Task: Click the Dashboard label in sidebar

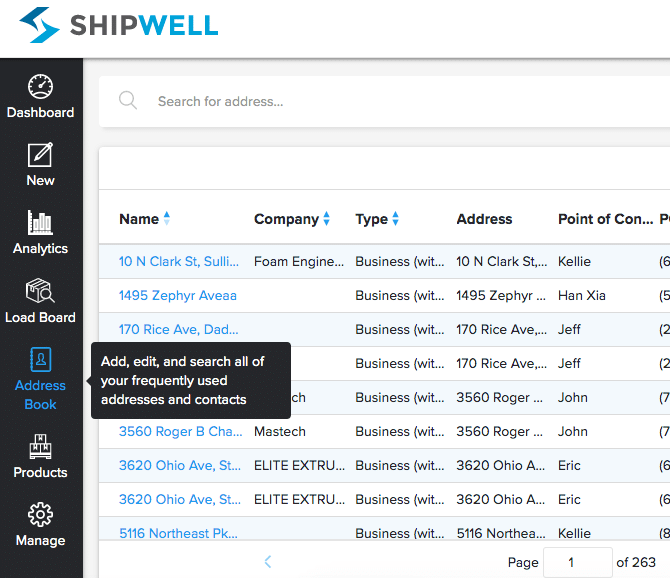Action: (40, 112)
